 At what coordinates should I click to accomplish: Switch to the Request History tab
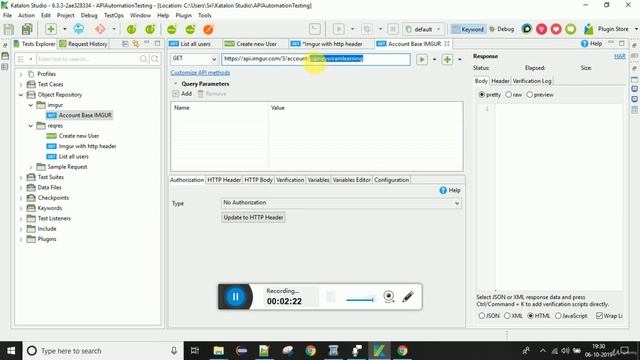(x=84, y=44)
